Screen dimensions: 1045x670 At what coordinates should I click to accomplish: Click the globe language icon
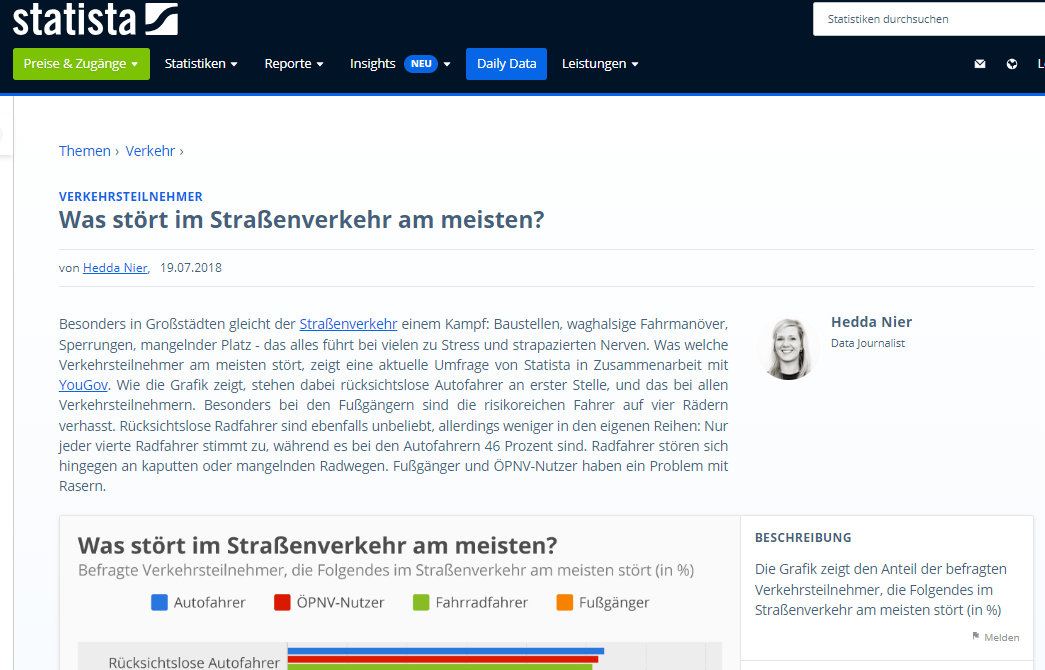pos(1012,64)
